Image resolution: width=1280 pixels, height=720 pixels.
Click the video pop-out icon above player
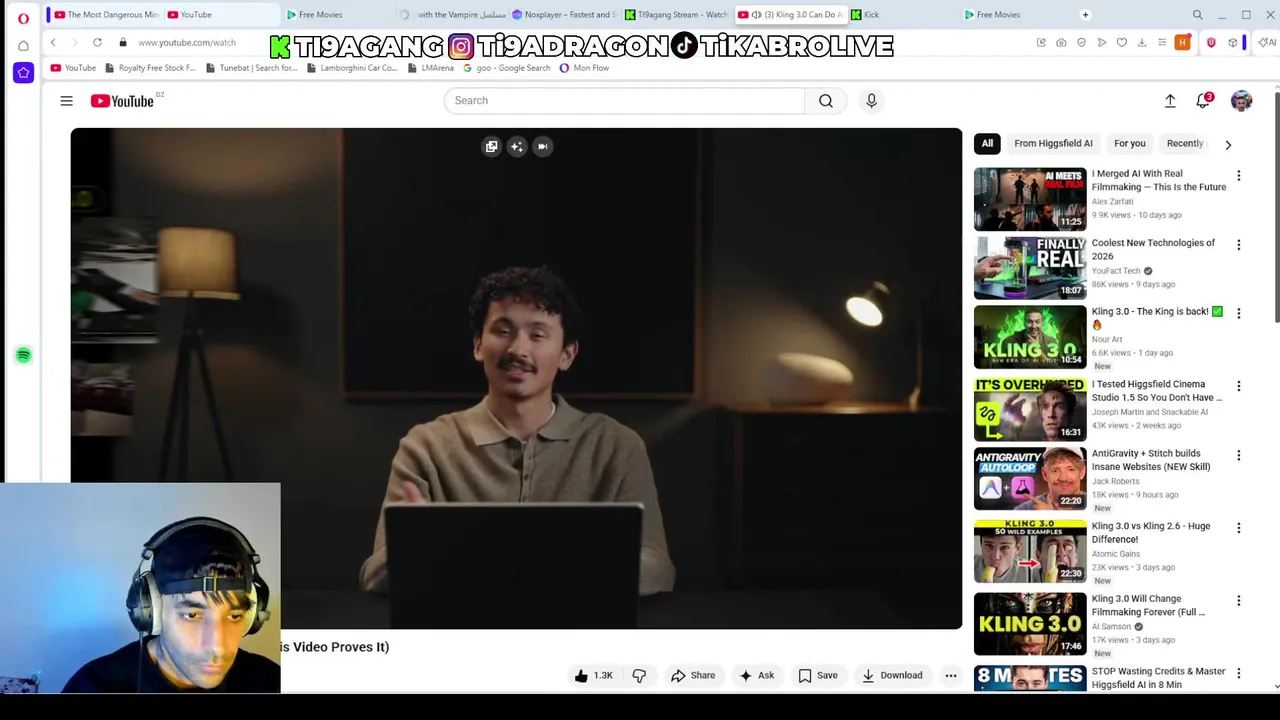click(x=491, y=147)
